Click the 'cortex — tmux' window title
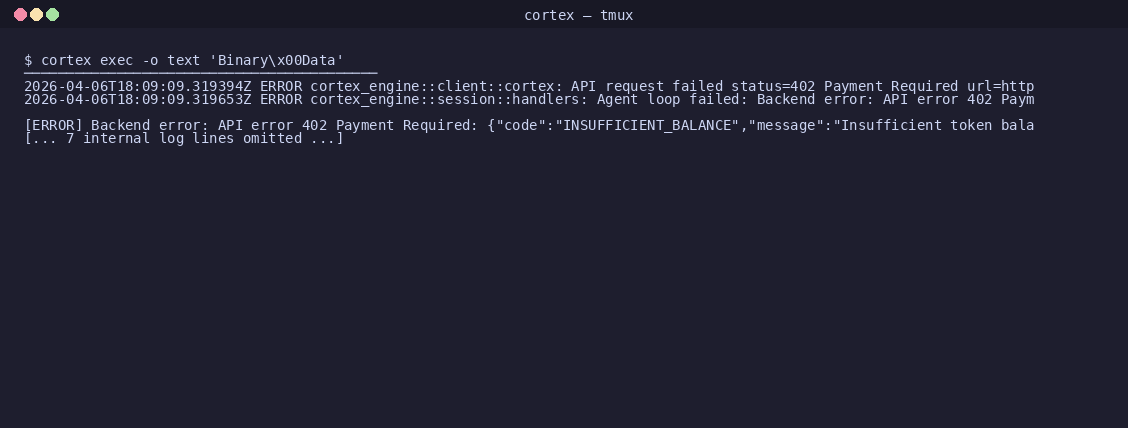Image resolution: width=1128 pixels, height=428 pixels. click(578, 15)
